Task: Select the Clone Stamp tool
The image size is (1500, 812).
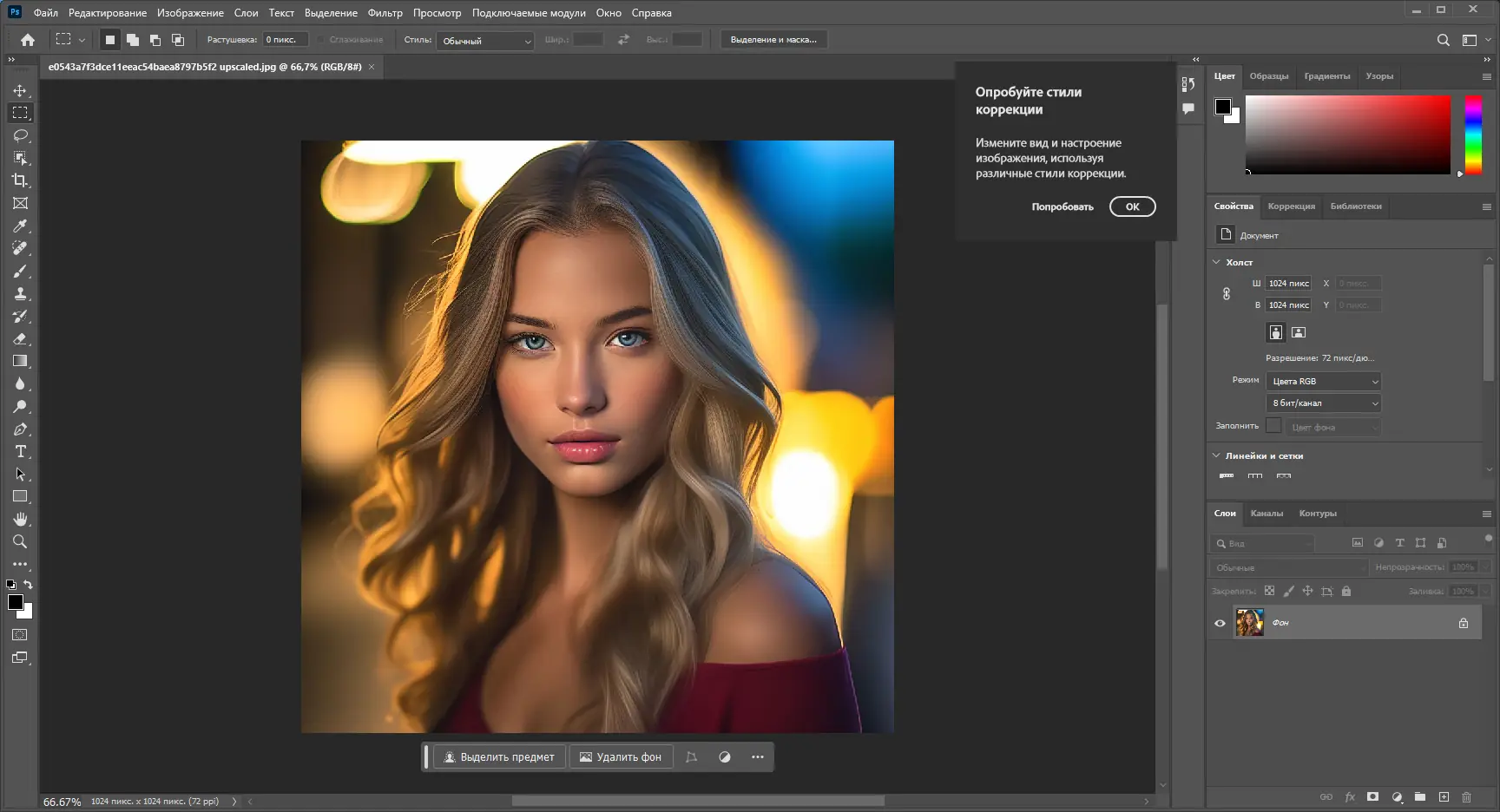Action: [x=21, y=293]
